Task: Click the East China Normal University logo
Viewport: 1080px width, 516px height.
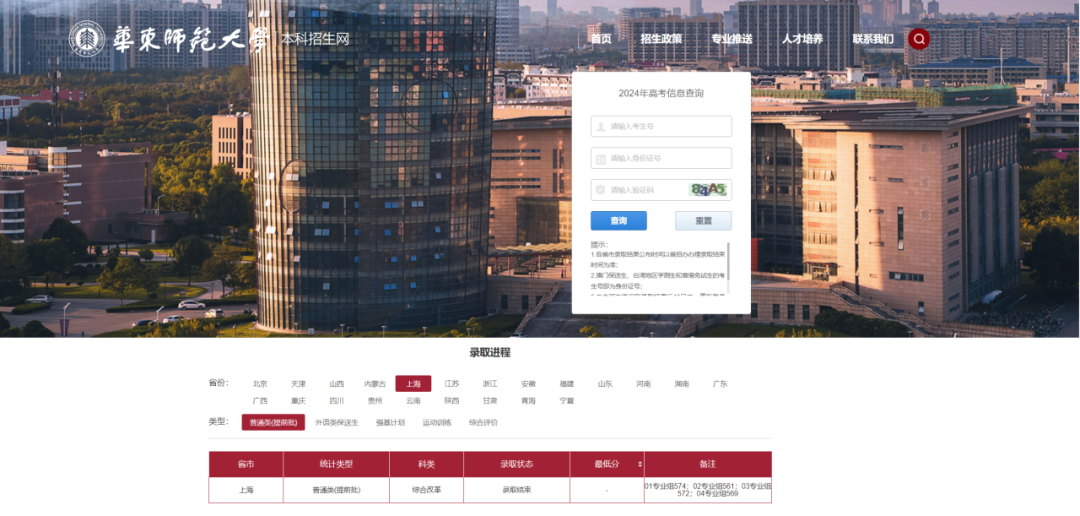Action: pyautogui.click(x=168, y=39)
